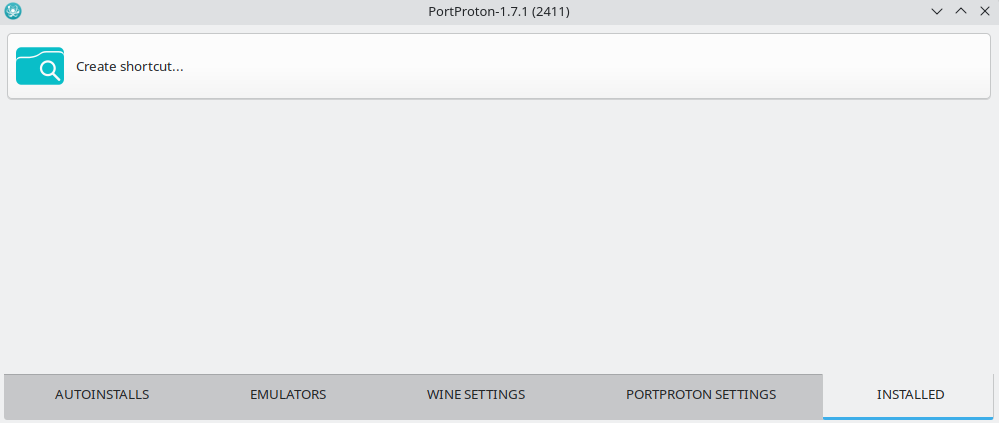Minimize the PortProton window
This screenshot has width=999, height=423.
[937, 11]
